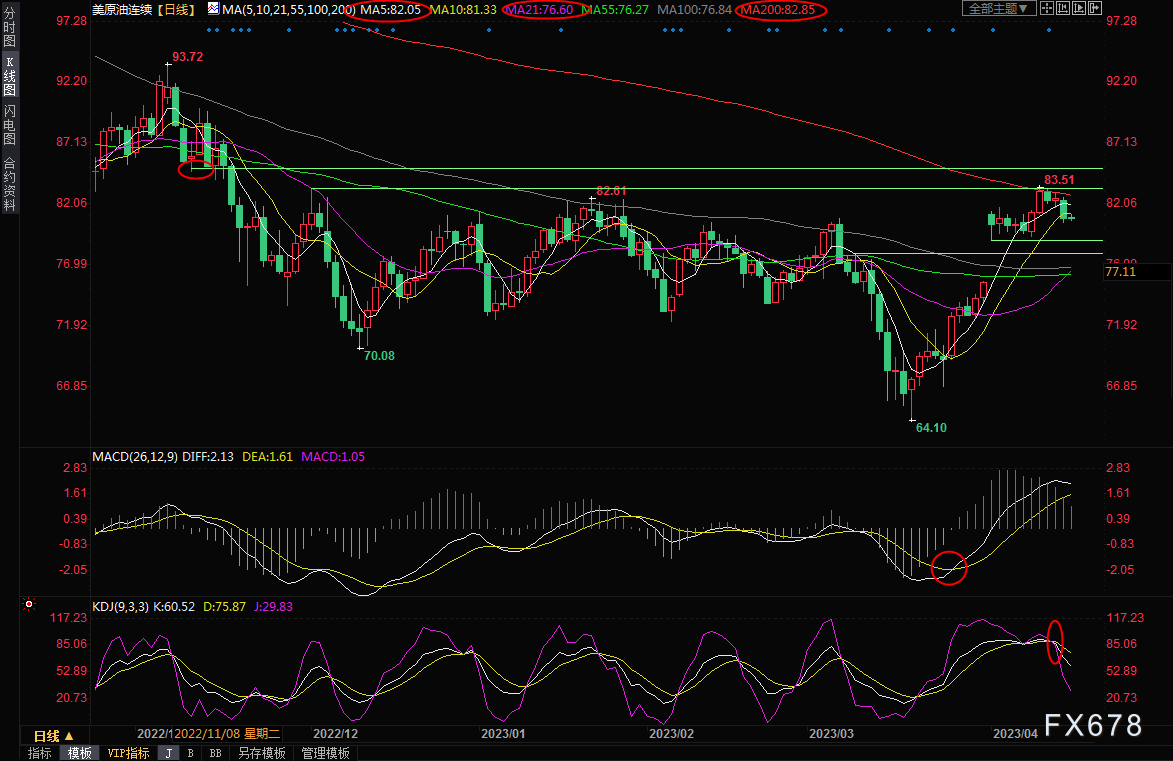Click the play-forward chart icon
This screenshot has width=1173, height=761.
click(1079, 8)
